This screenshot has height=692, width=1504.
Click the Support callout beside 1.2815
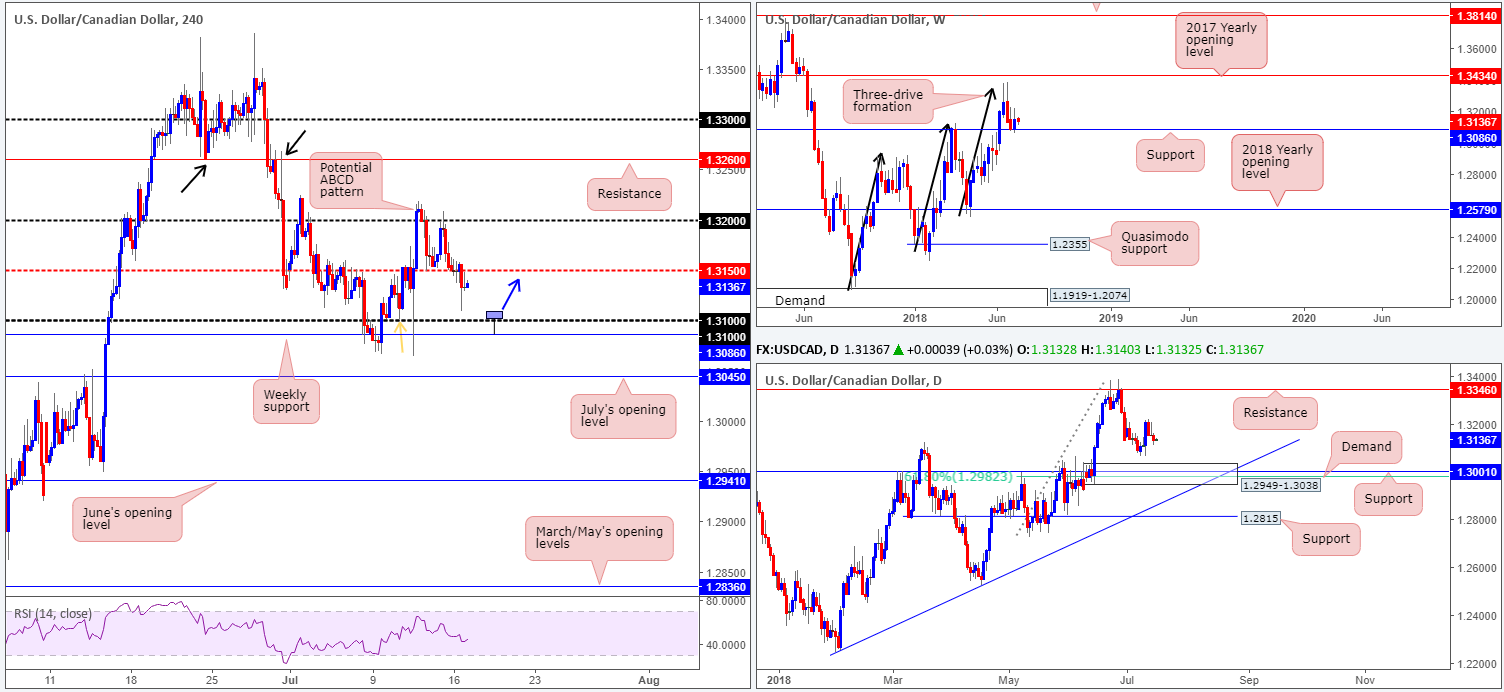[x=1326, y=538]
